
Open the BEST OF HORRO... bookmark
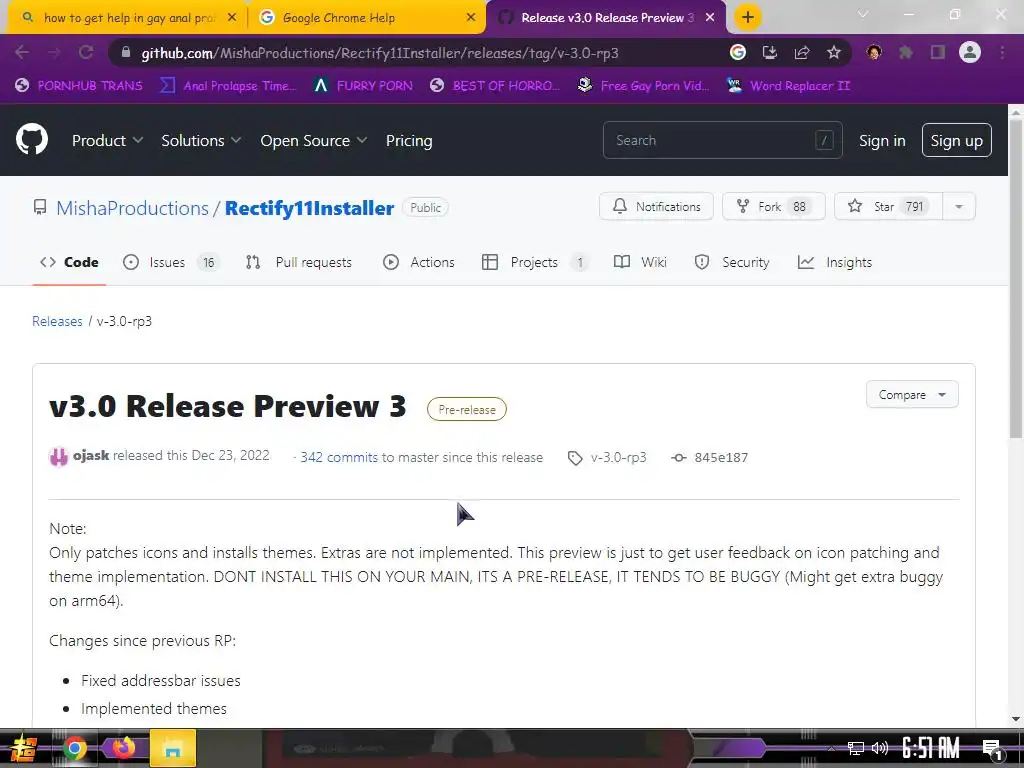[x=495, y=86]
